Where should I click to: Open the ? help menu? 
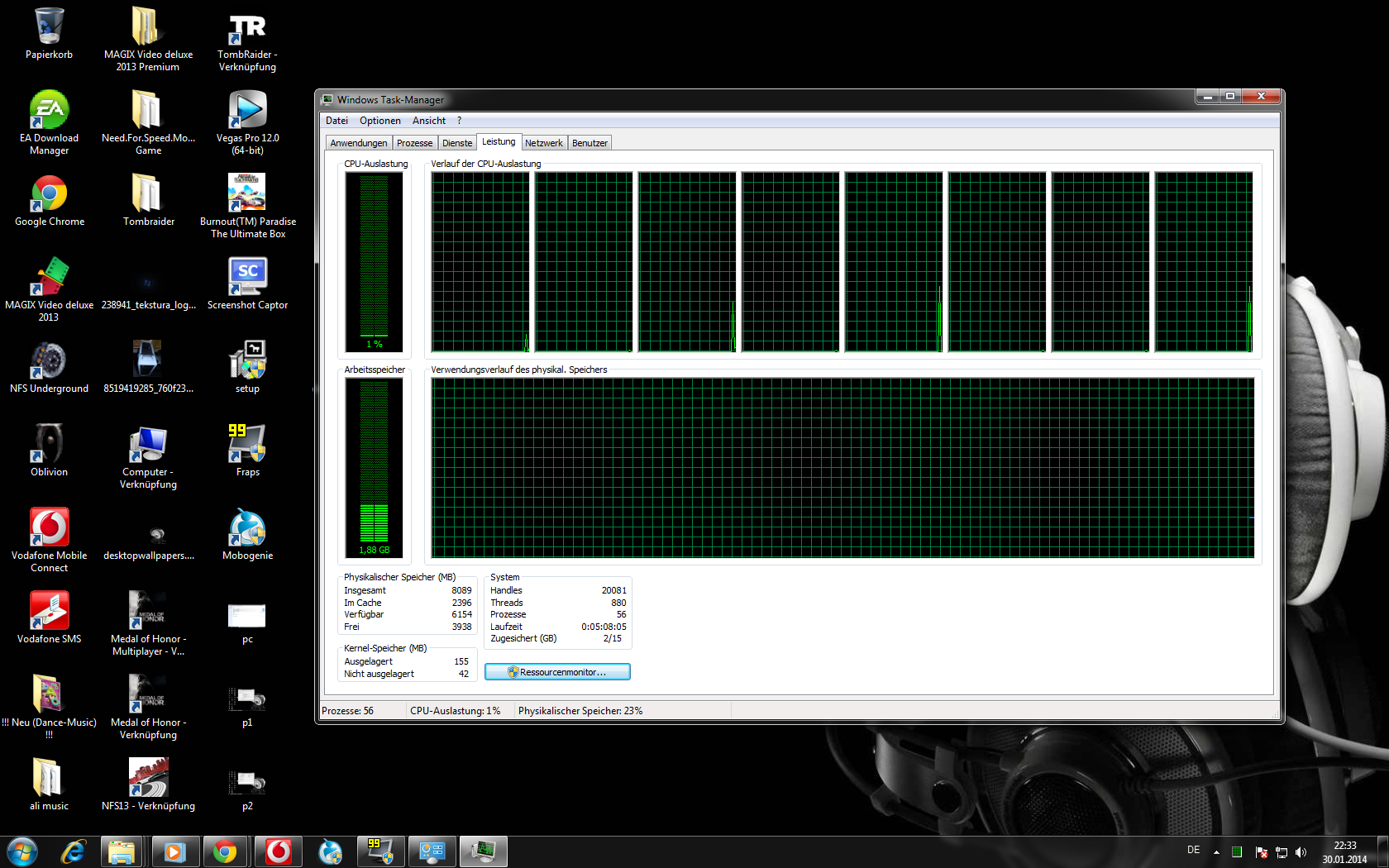point(459,121)
